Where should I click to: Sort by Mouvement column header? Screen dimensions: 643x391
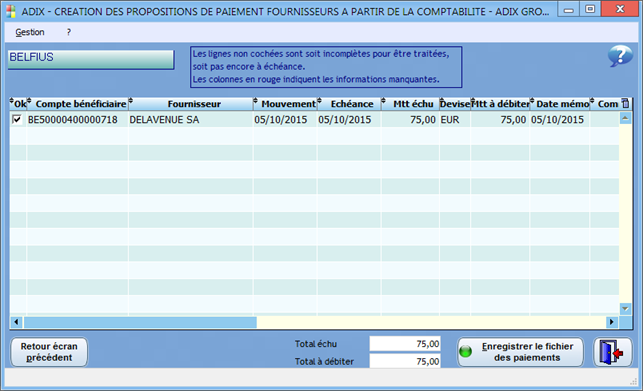click(285, 104)
